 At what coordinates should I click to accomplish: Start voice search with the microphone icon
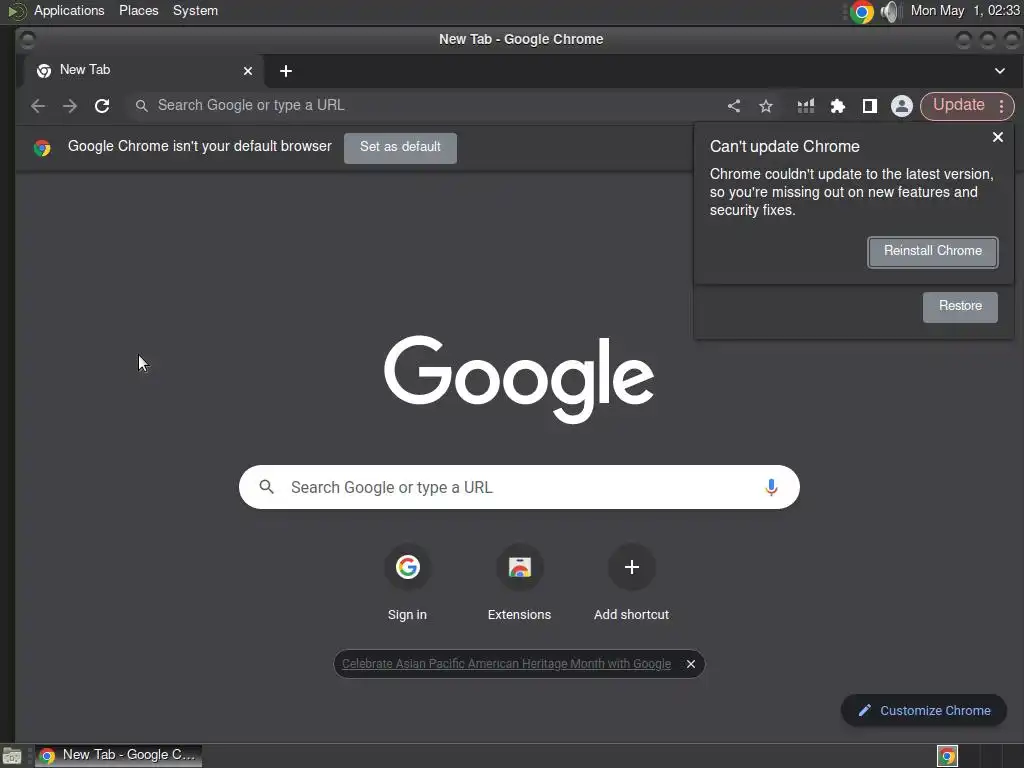771,487
